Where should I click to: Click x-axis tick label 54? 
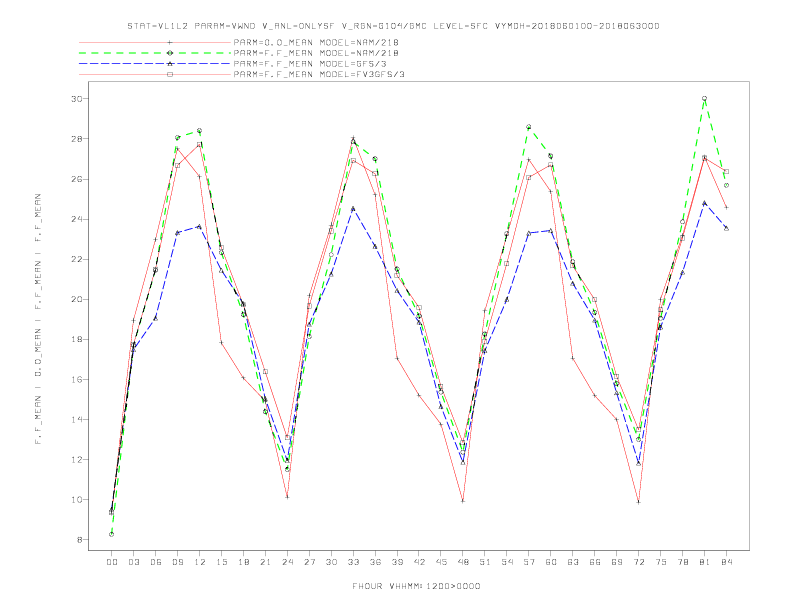tap(507, 562)
